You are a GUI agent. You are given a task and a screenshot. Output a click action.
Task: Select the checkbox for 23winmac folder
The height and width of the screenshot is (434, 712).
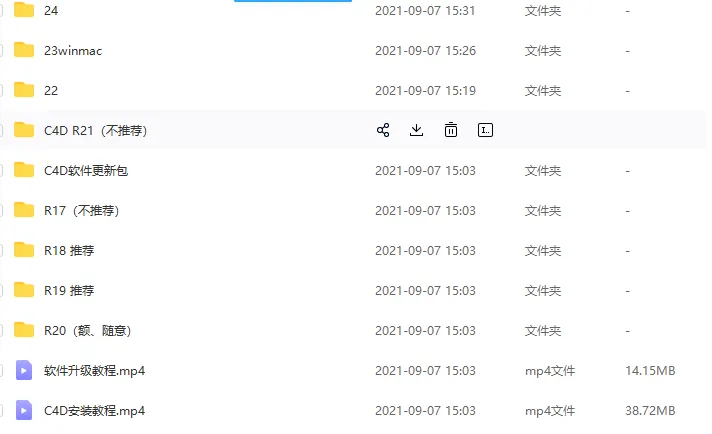click(1, 50)
